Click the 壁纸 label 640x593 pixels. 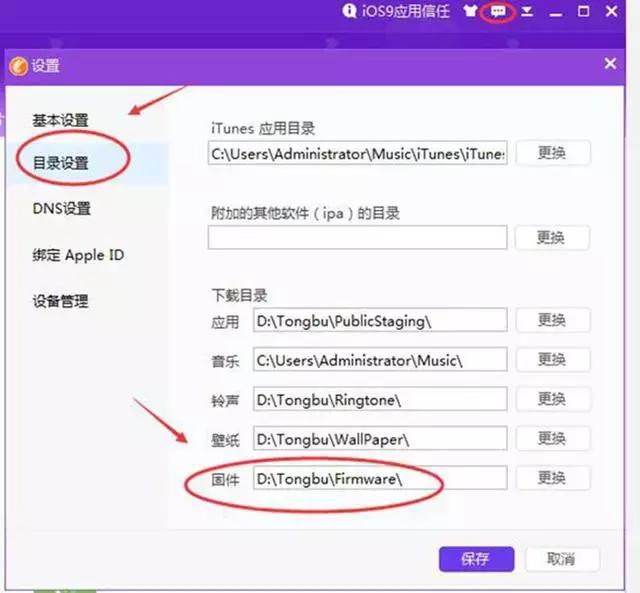click(x=225, y=440)
